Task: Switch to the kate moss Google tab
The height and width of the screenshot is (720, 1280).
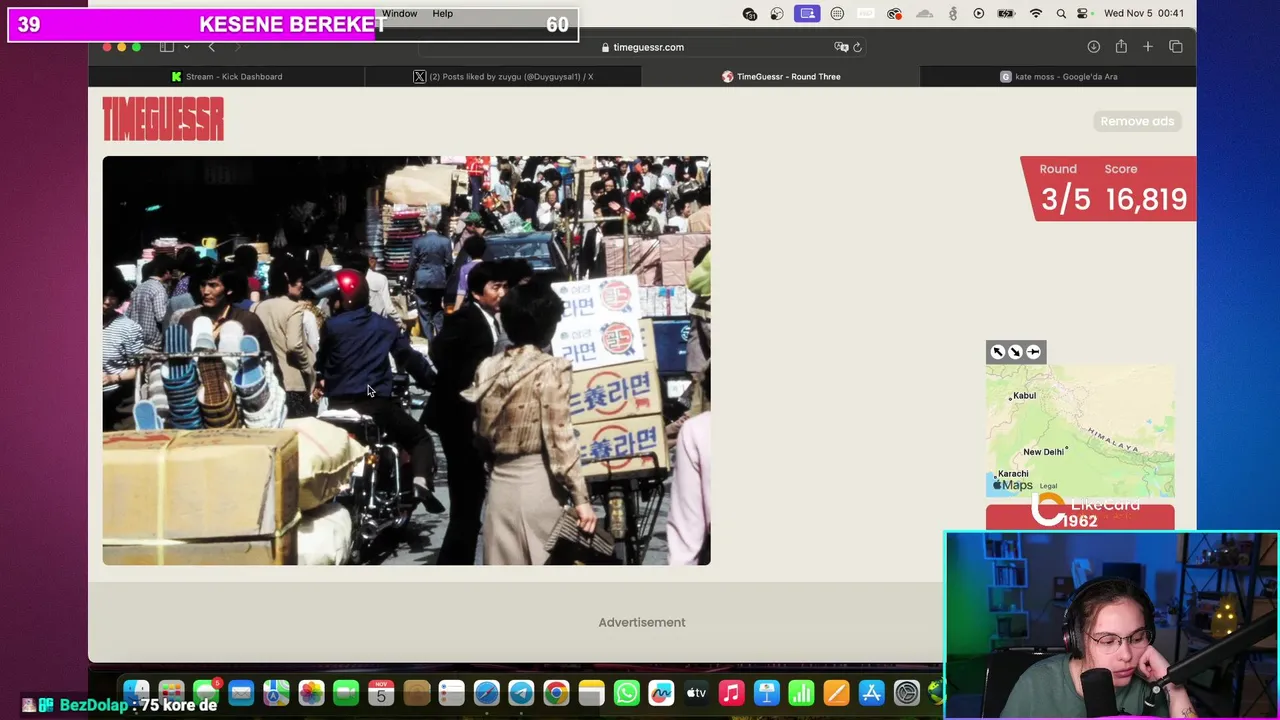Action: coord(1058,76)
